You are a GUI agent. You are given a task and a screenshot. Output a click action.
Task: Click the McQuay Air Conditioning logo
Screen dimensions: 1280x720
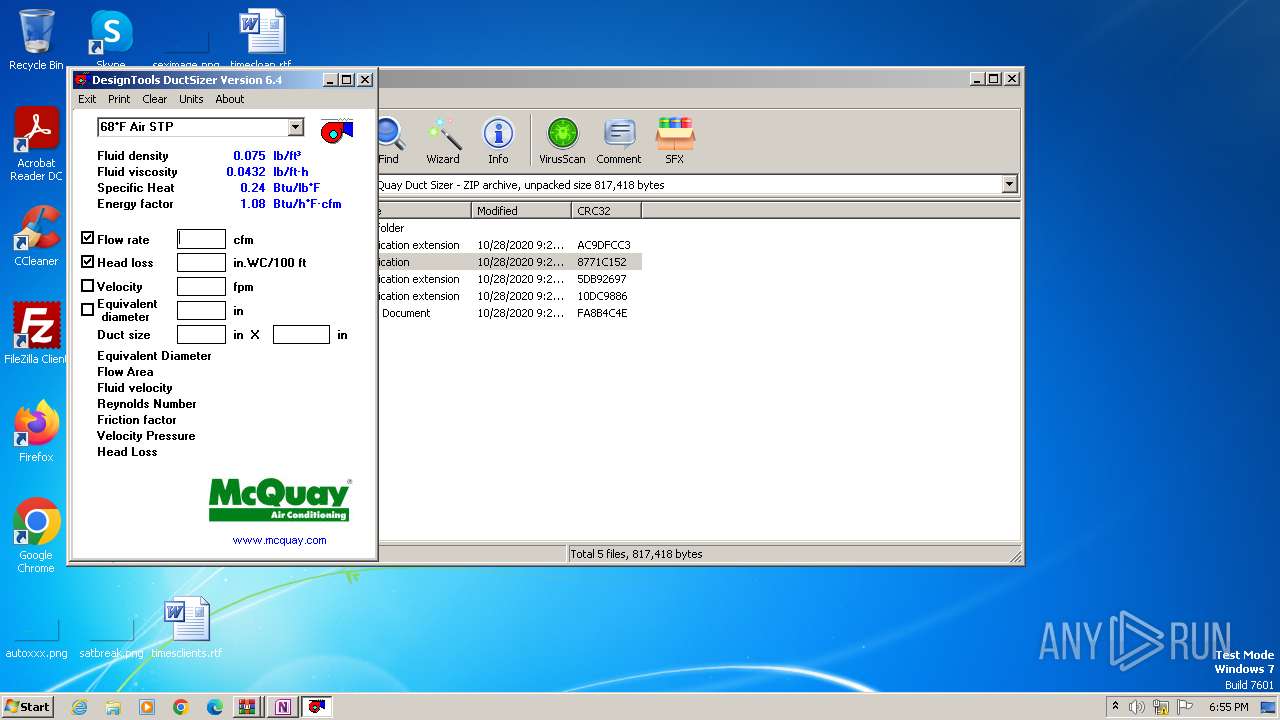tap(280, 499)
